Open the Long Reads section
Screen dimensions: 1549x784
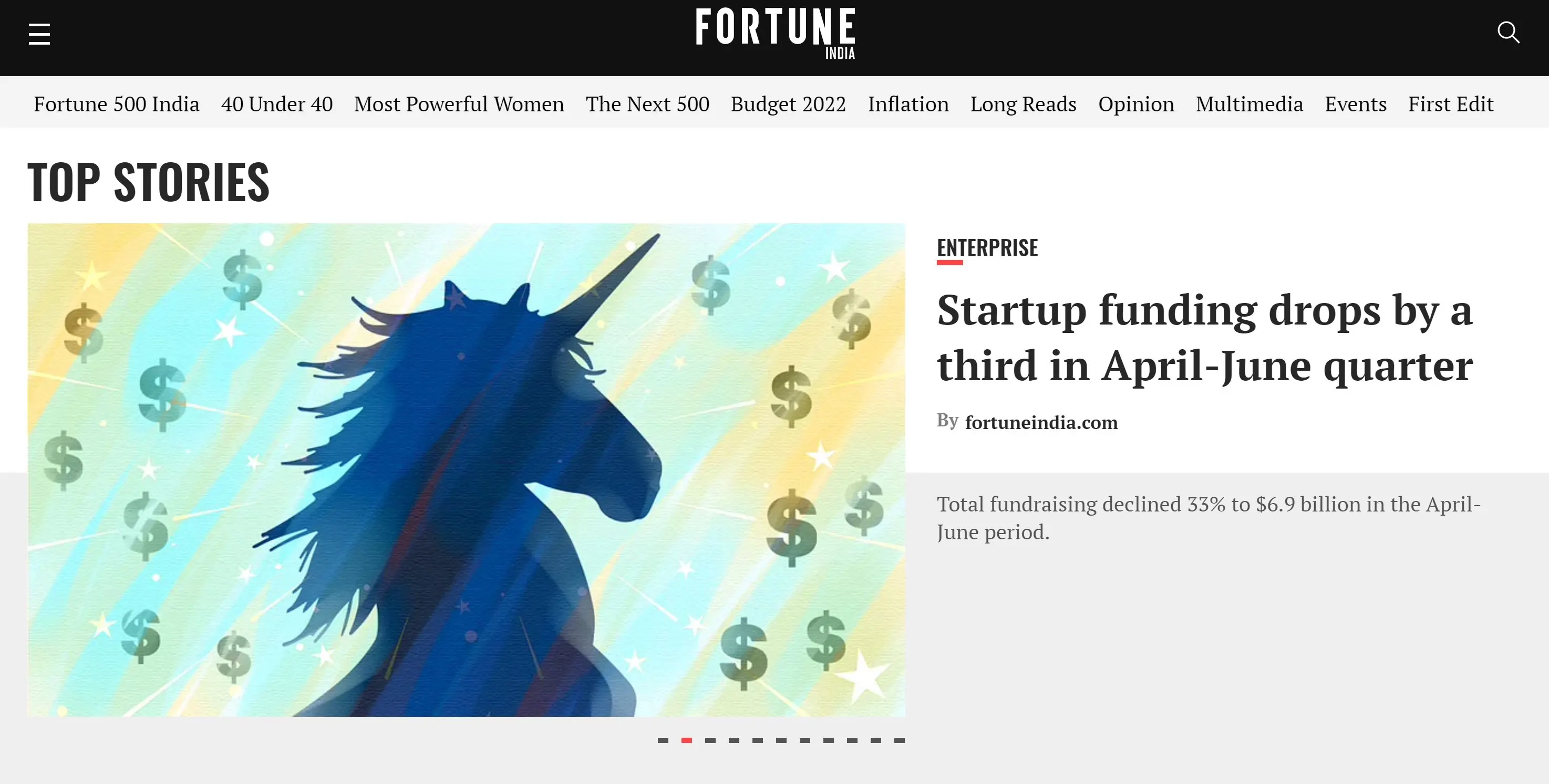(1023, 104)
